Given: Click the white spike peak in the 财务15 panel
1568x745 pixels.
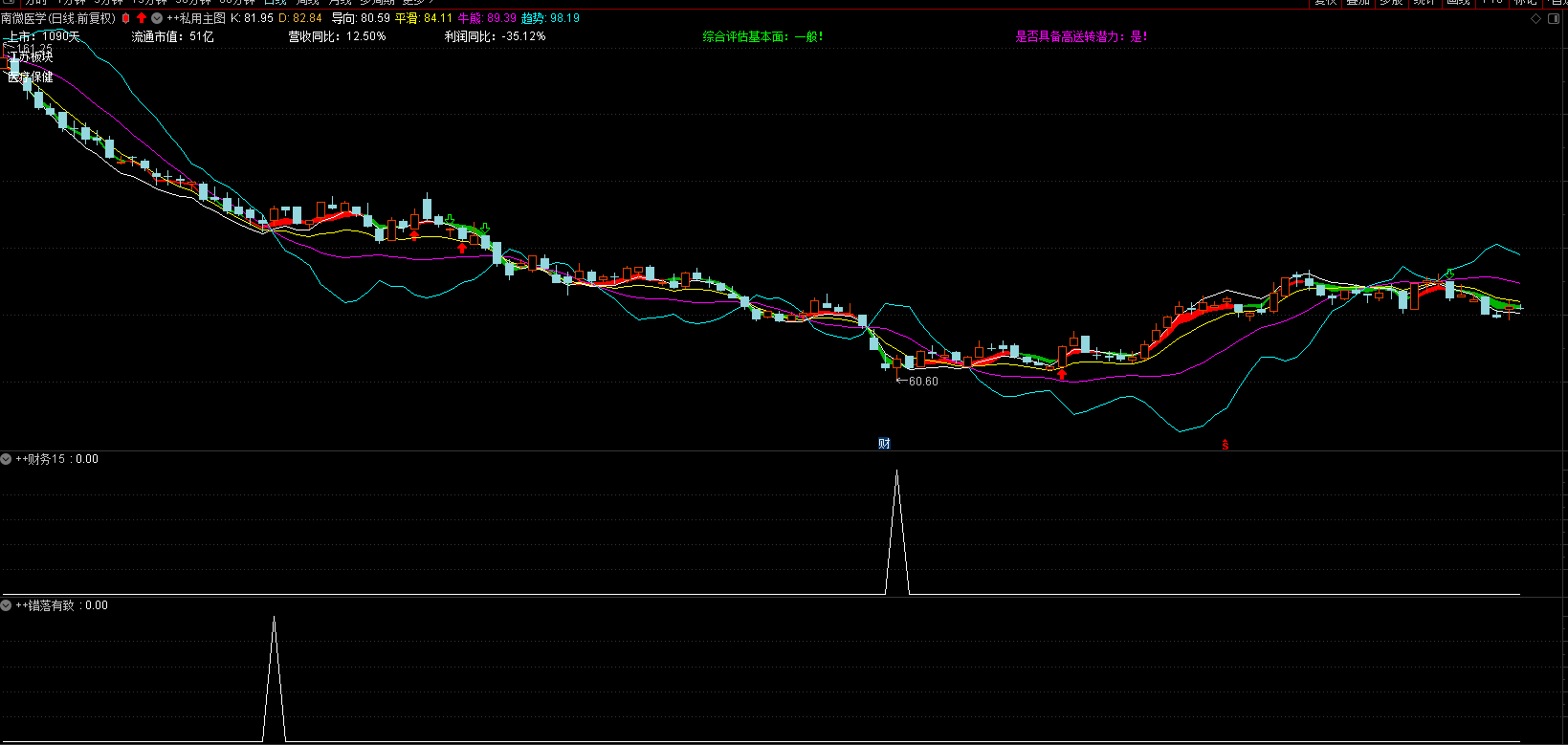Looking at the screenshot, I should click(x=896, y=471).
